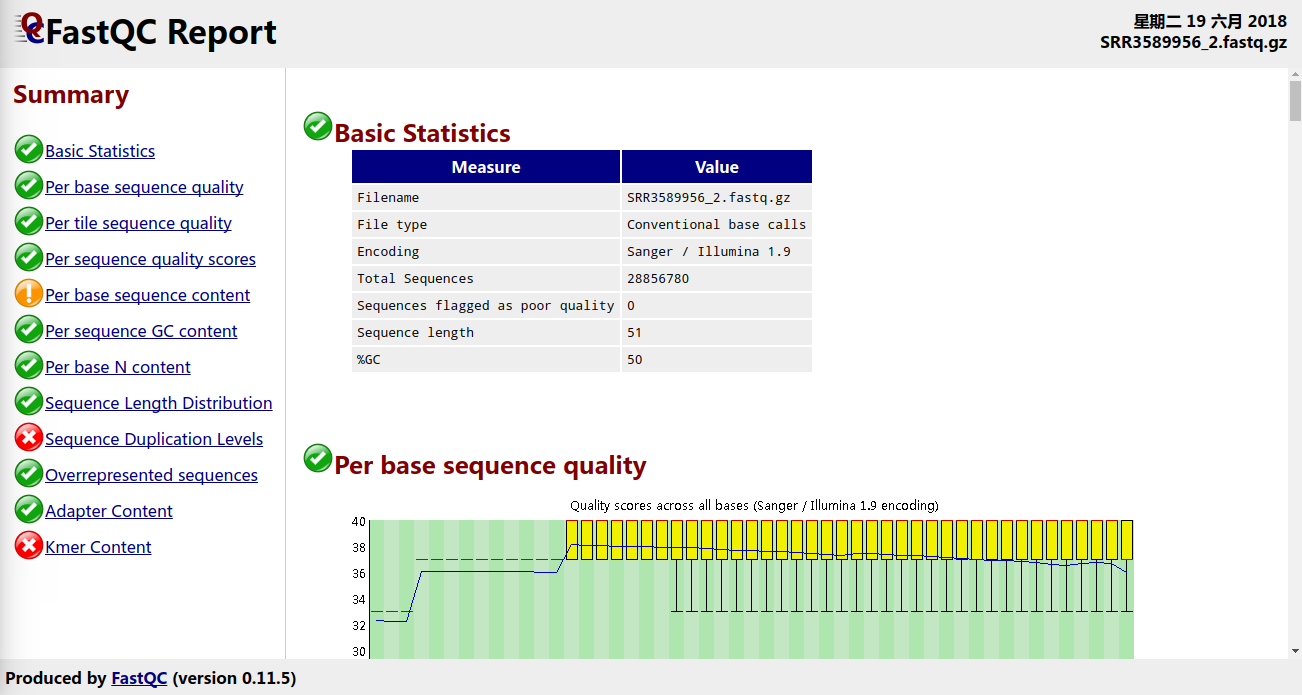The height and width of the screenshot is (695, 1302).
Task: Click pass icon next to Per base sequence quality link
Action: point(29,186)
